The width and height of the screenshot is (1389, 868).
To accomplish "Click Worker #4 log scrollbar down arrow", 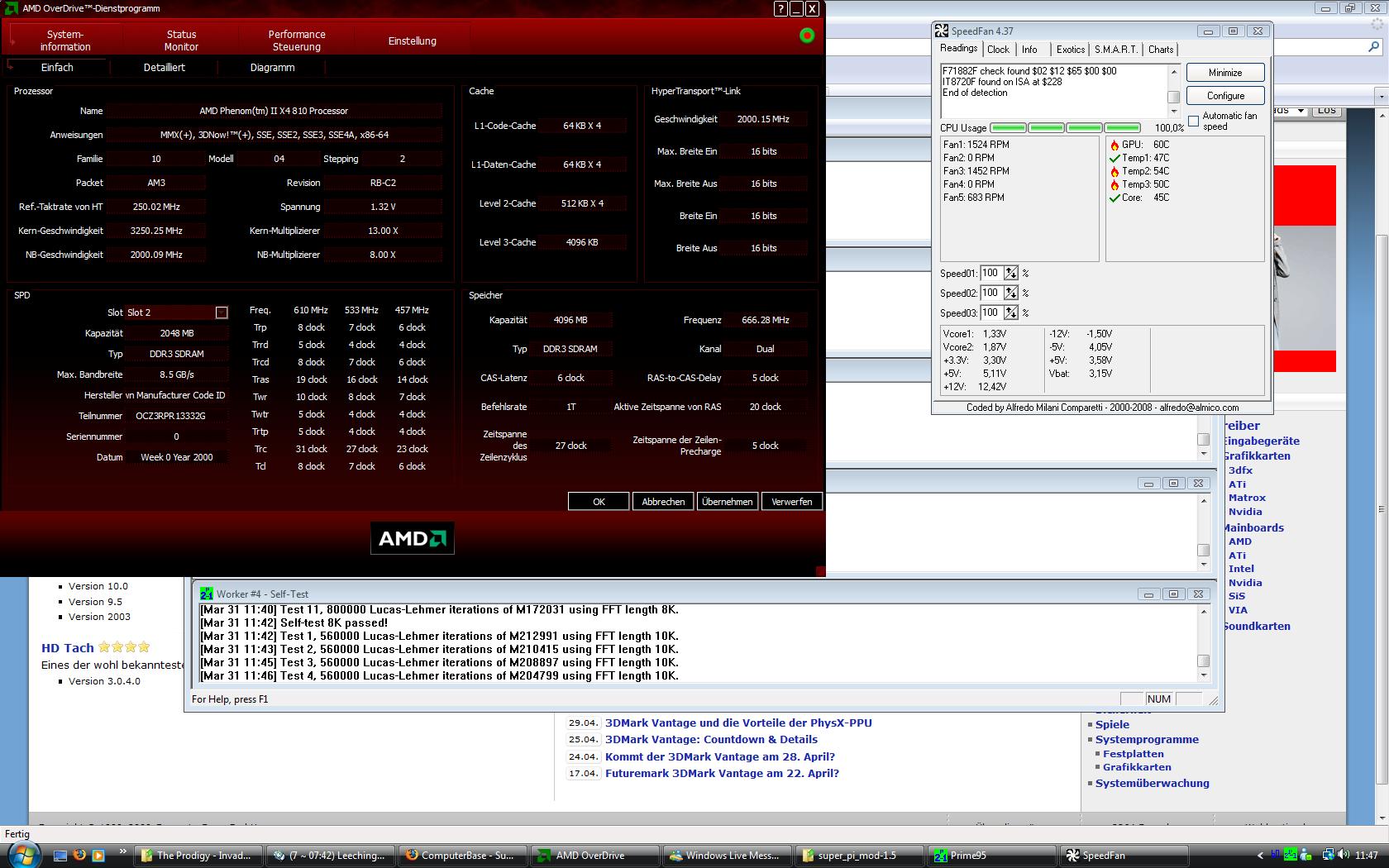I will pos(1203,675).
